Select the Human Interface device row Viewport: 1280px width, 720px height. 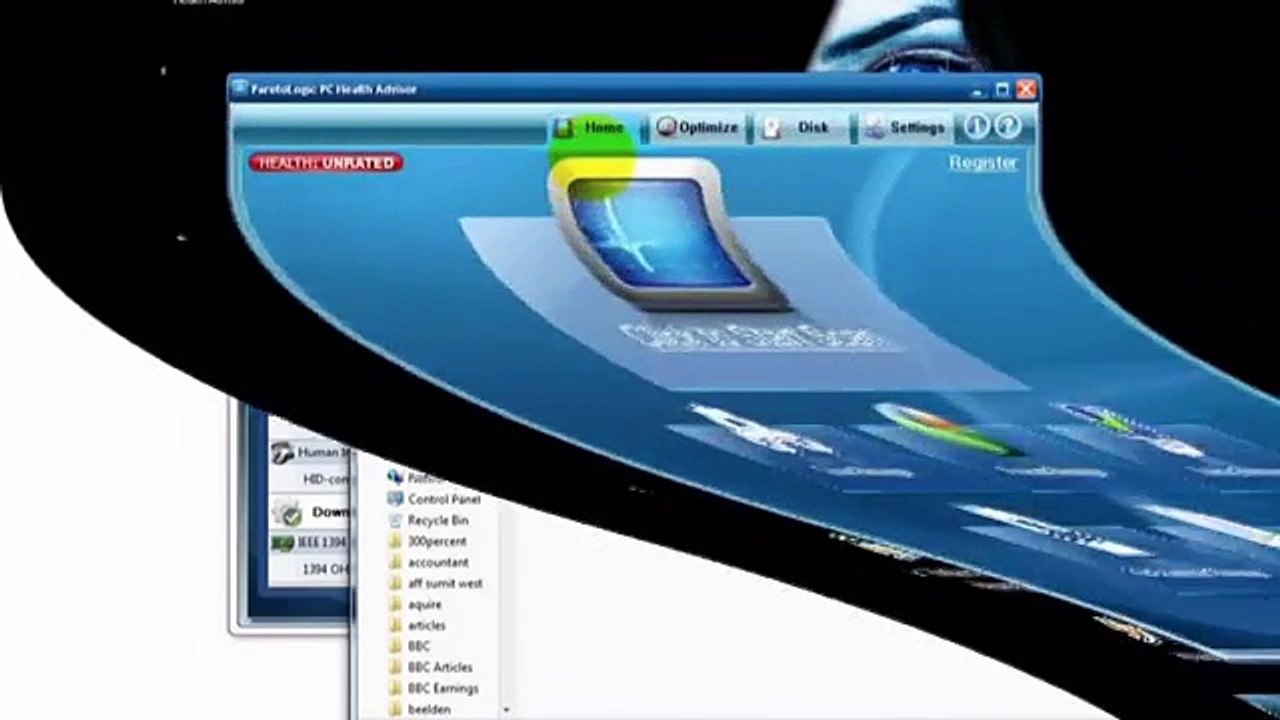coord(311,452)
